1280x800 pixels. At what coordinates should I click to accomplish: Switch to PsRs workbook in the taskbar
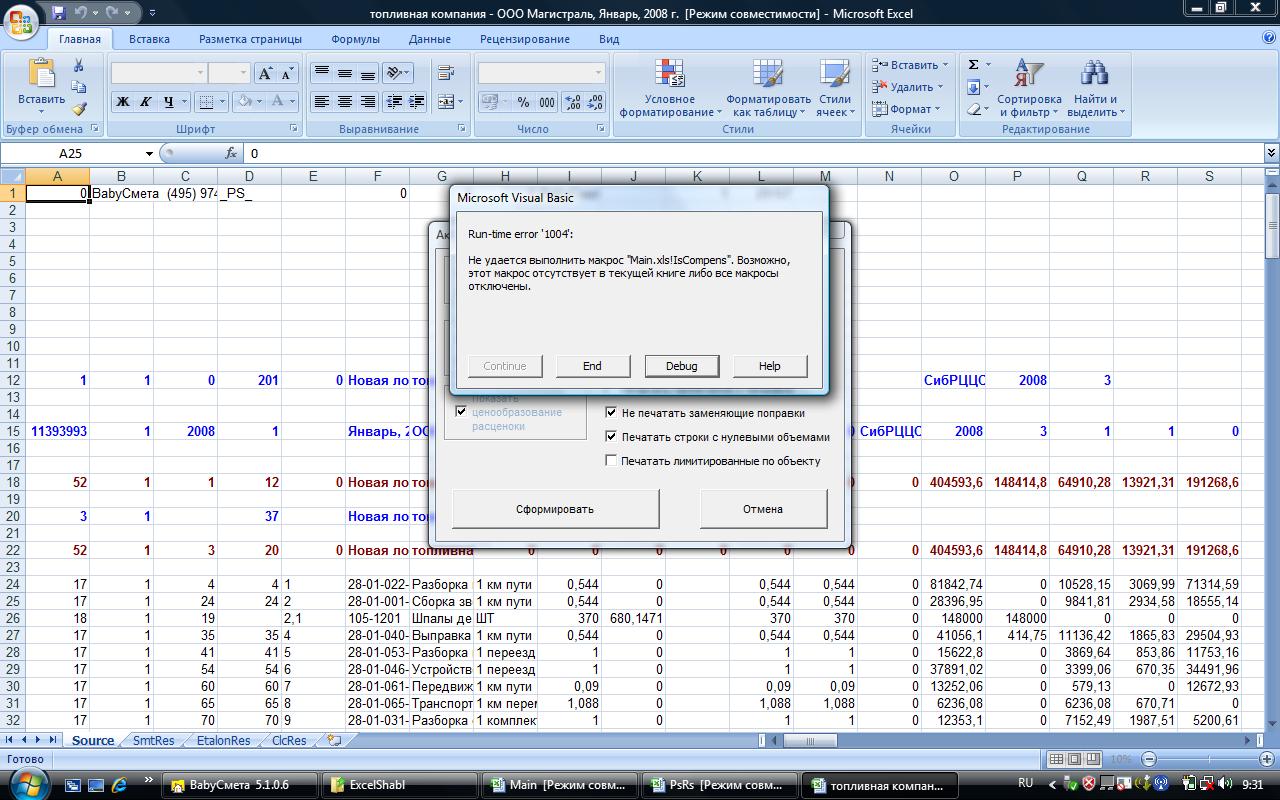pyautogui.click(x=720, y=785)
